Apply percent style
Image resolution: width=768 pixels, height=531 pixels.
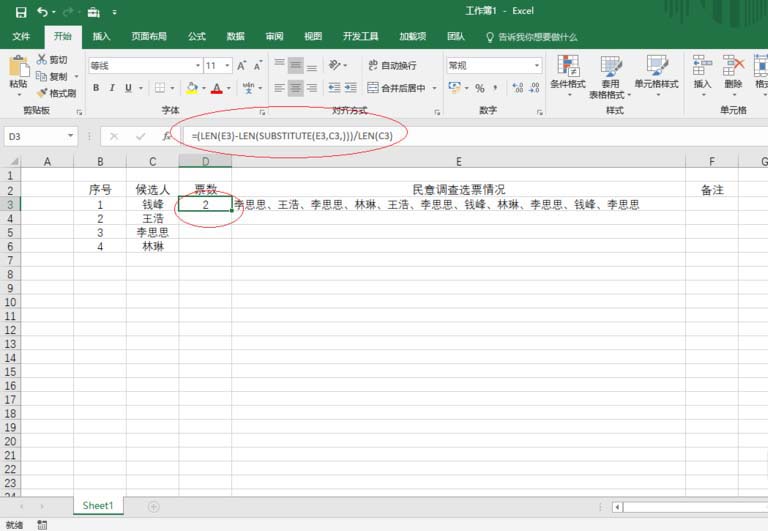[480, 88]
